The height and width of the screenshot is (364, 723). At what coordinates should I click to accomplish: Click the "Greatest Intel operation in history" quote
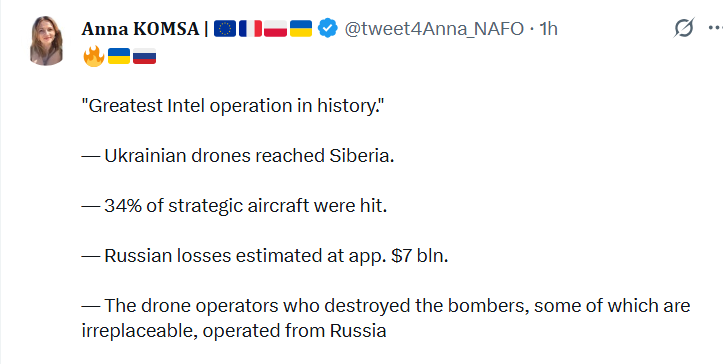(233, 106)
